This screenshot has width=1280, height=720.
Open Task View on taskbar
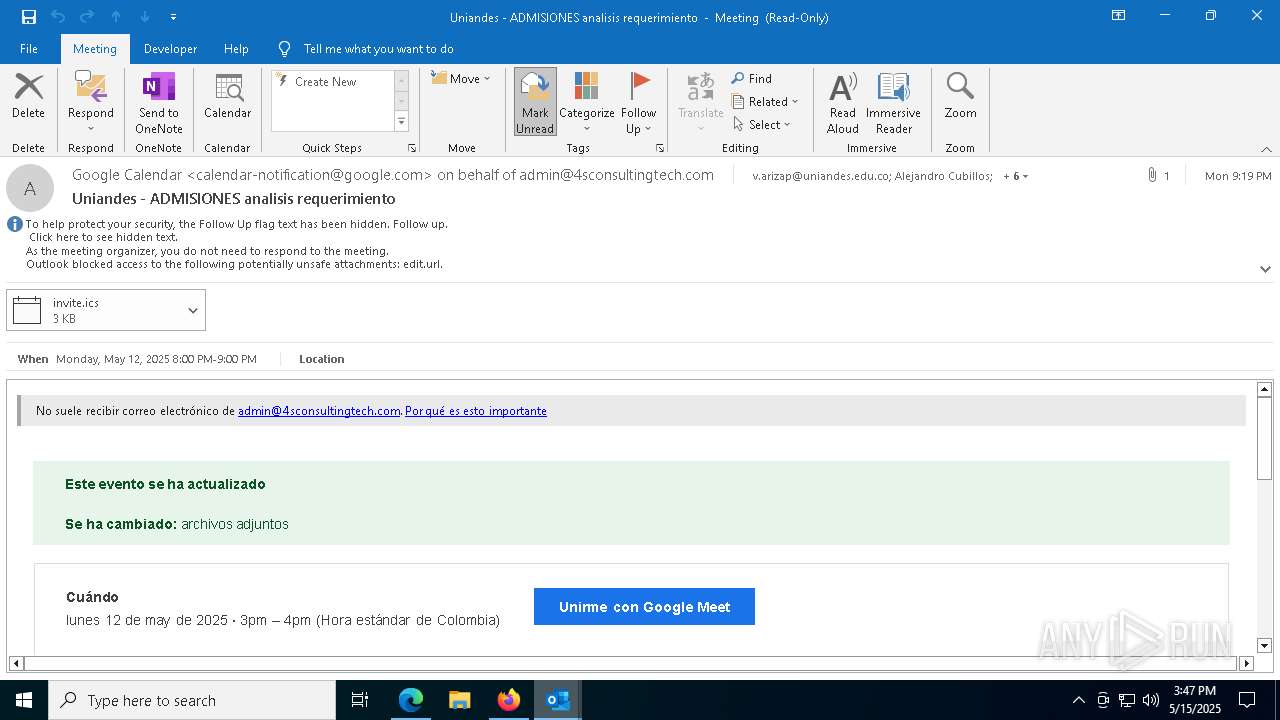click(x=360, y=700)
